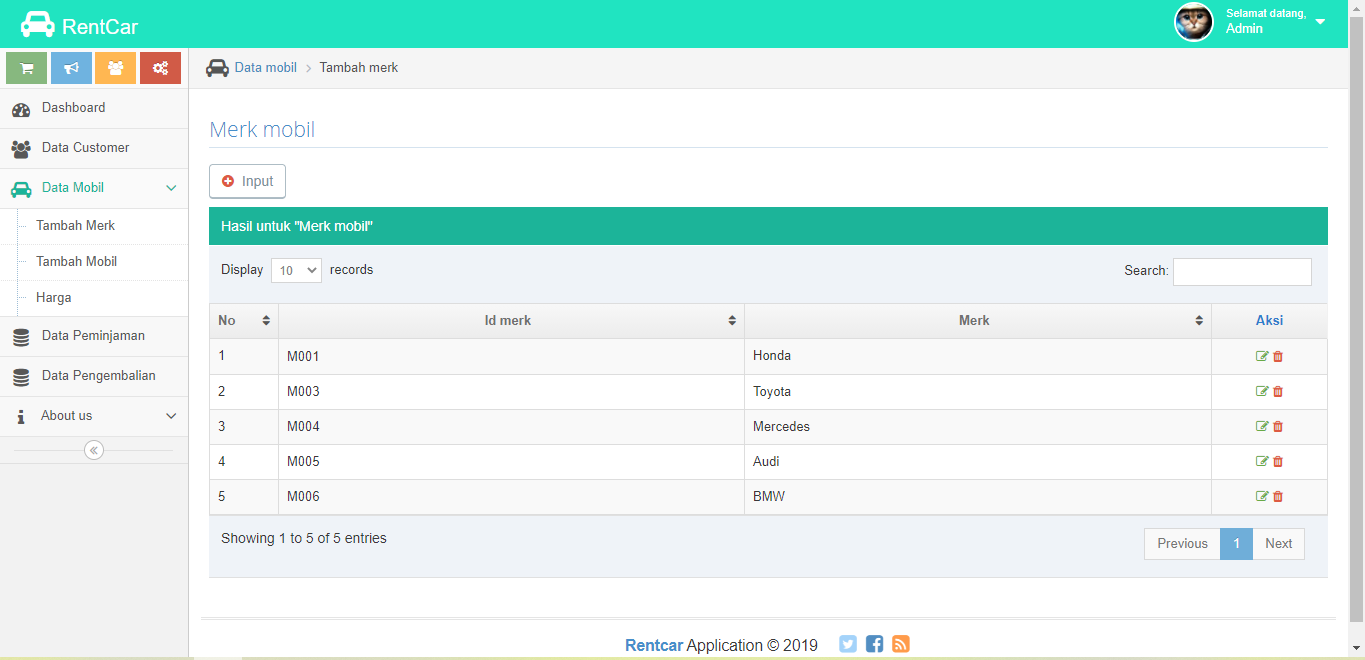Open the orange users group shortcut icon
The width and height of the screenshot is (1365, 660).
115,67
